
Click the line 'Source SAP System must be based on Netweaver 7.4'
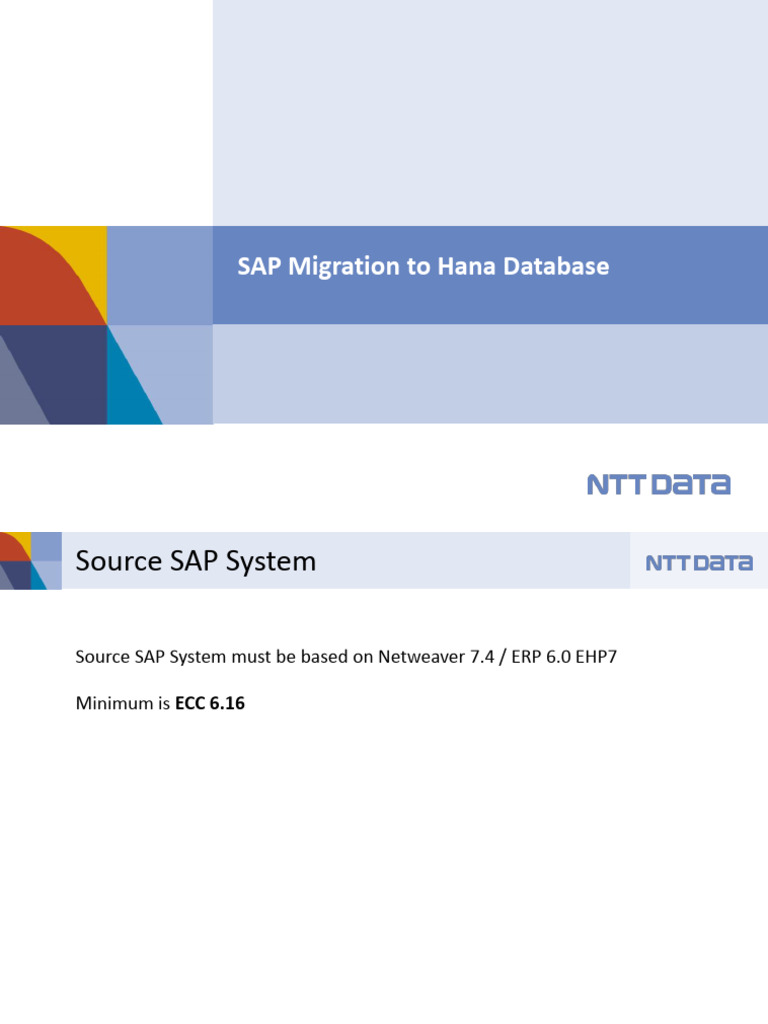coord(346,656)
